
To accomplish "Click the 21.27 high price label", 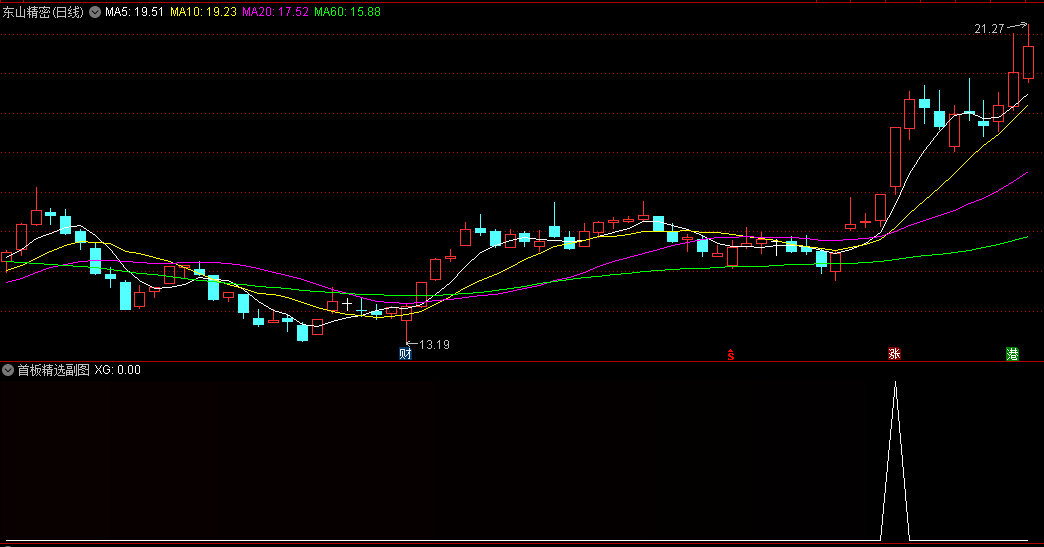I will pos(989,29).
